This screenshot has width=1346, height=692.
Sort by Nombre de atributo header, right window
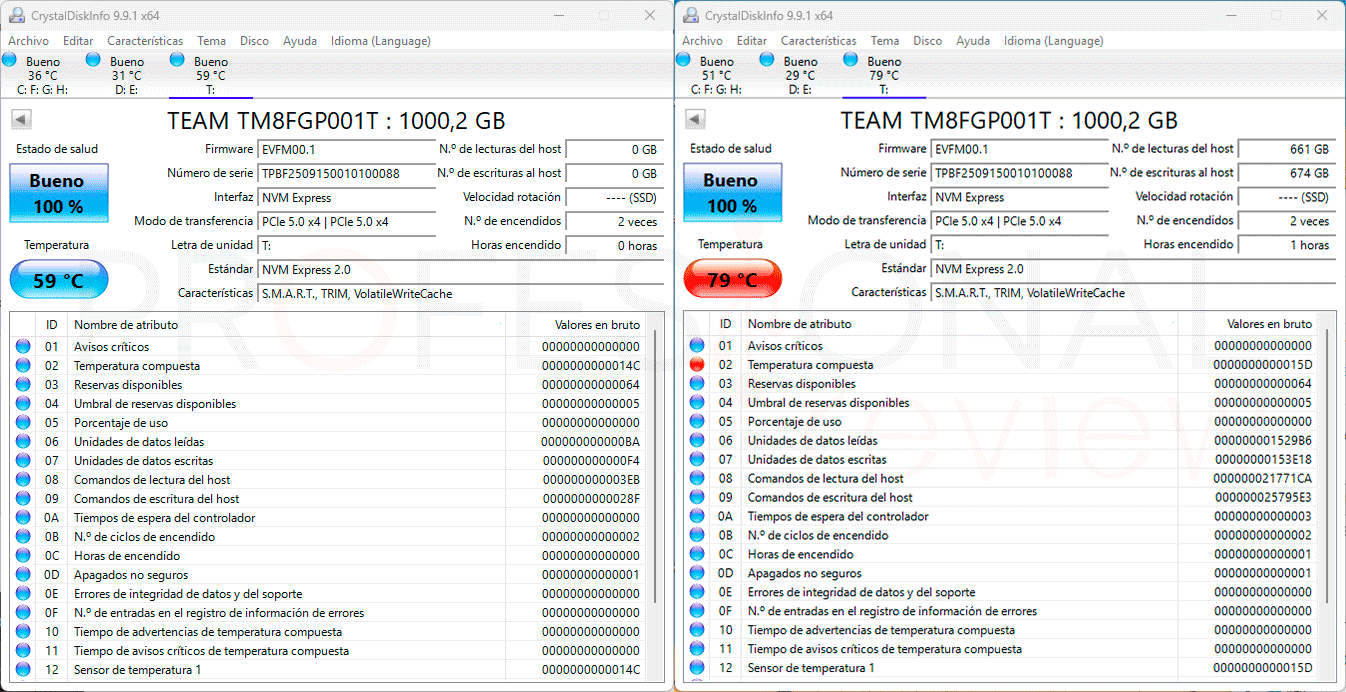pos(960,324)
